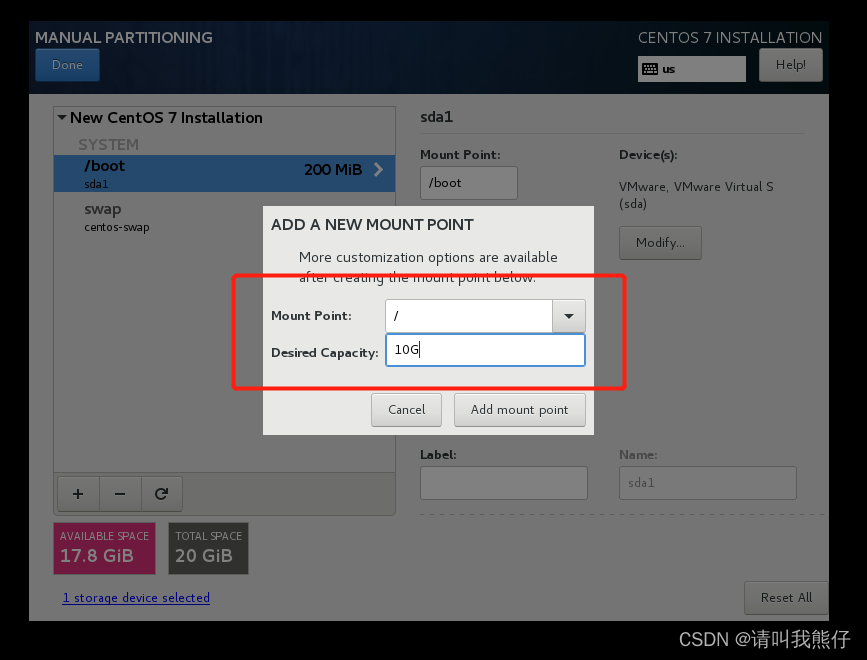Screen dimensions: 867x660
Task: Open the Mount Point combo box showing /
Action: (468, 316)
